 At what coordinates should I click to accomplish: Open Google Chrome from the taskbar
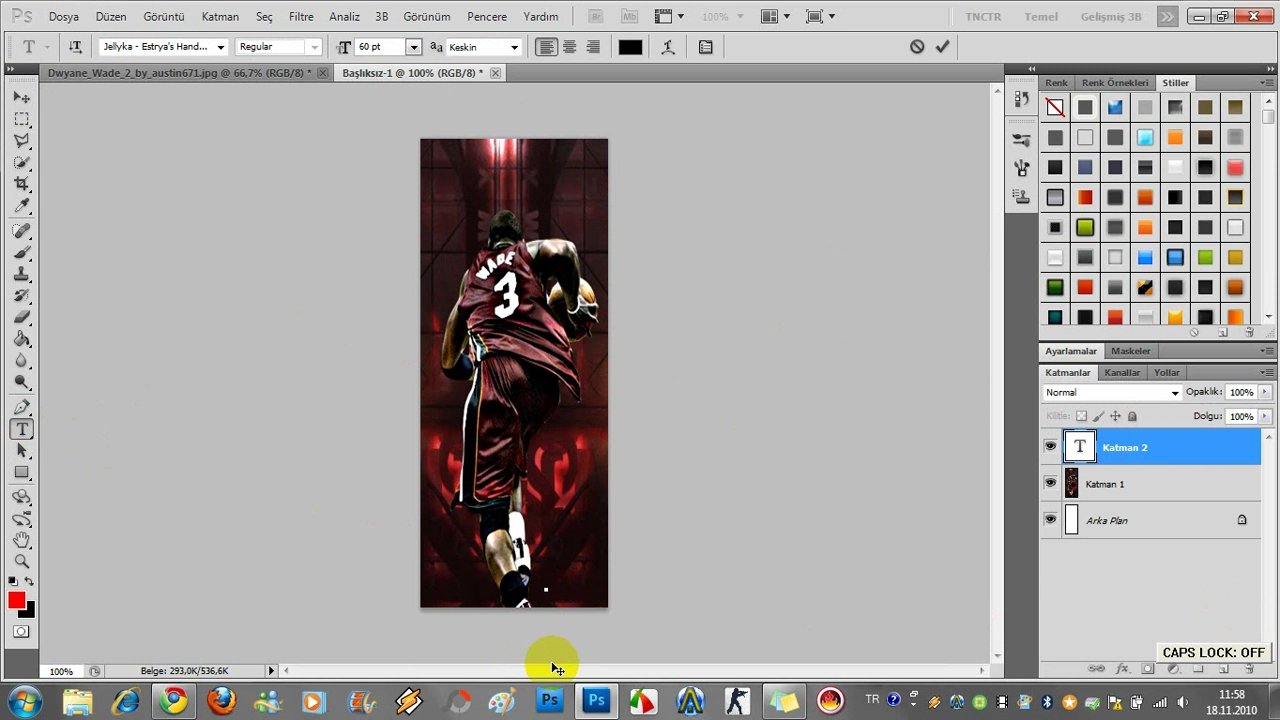[174, 701]
